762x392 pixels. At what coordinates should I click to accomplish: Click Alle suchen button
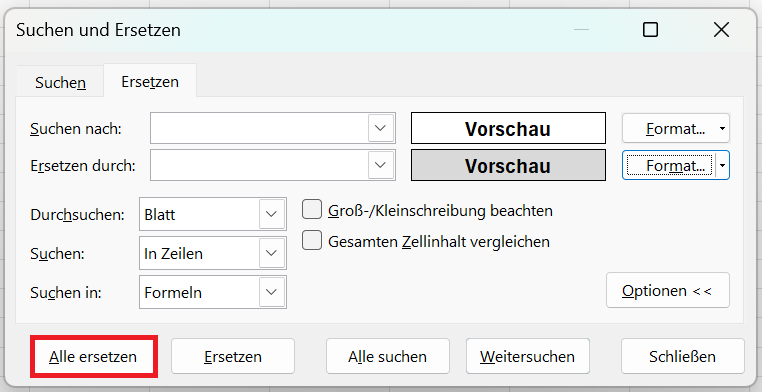(387, 357)
